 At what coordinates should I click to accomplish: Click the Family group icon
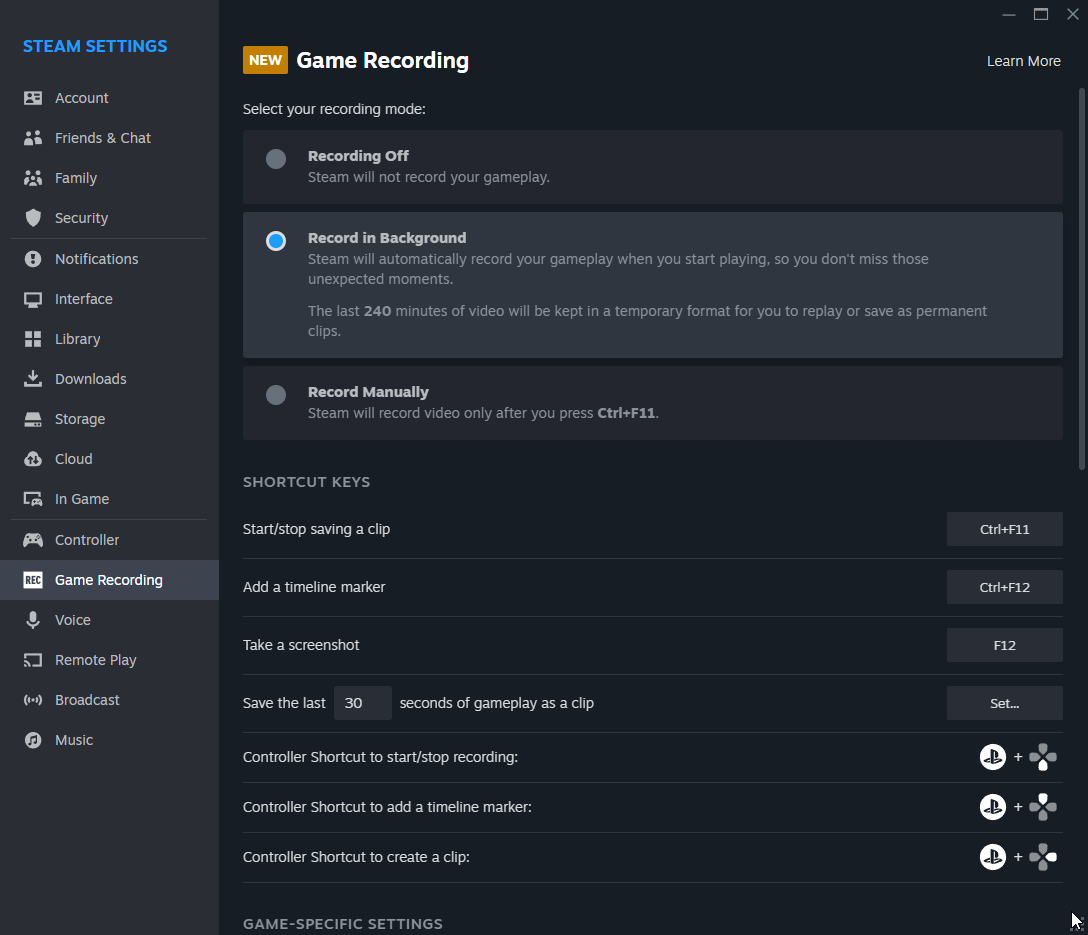[33, 178]
